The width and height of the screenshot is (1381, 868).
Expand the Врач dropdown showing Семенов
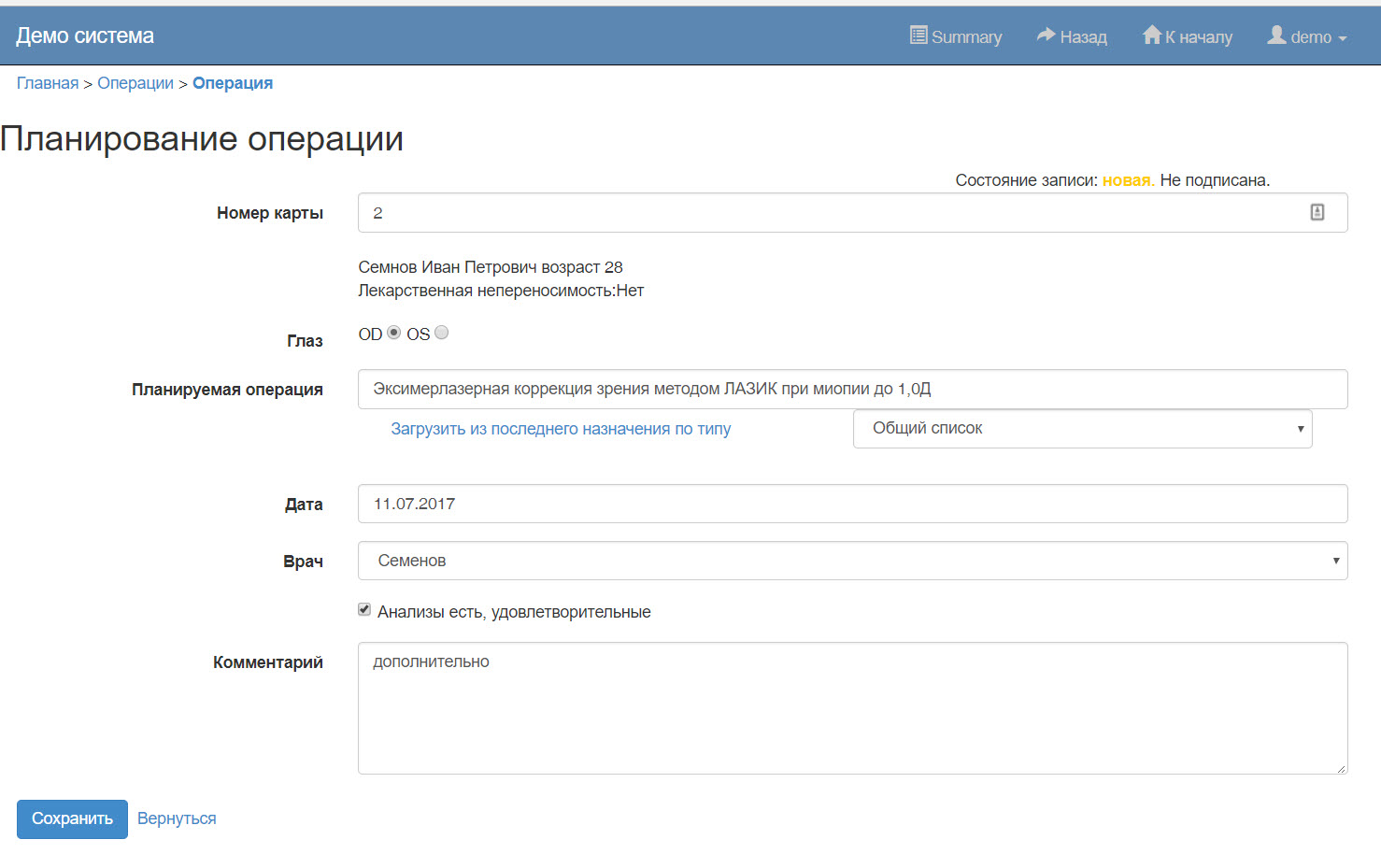tap(851, 561)
